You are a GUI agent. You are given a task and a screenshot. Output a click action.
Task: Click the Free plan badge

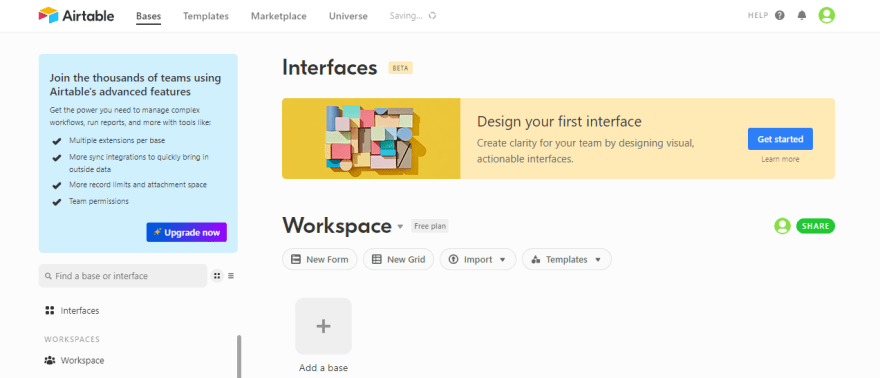[x=429, y=226]
